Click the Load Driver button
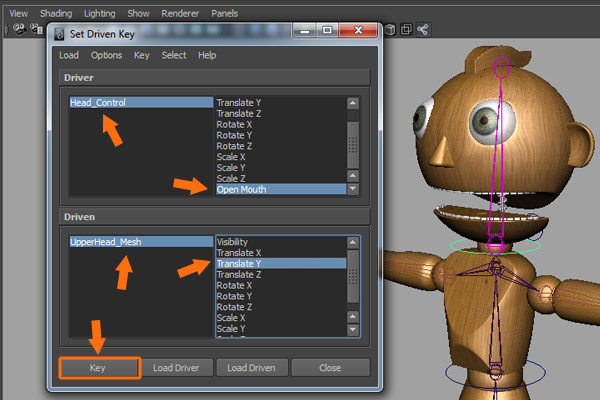The image size is (600, 400). [177, 368]
